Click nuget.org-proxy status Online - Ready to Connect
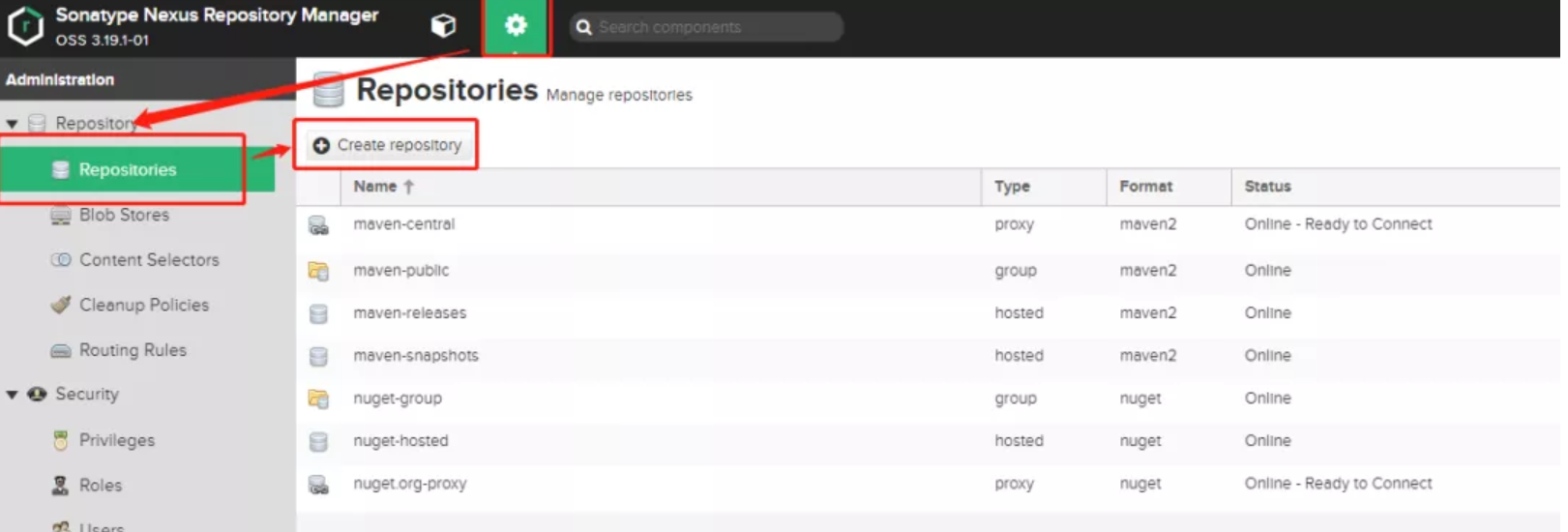The image size is (1568, 532). click(x=1338, y=484)
